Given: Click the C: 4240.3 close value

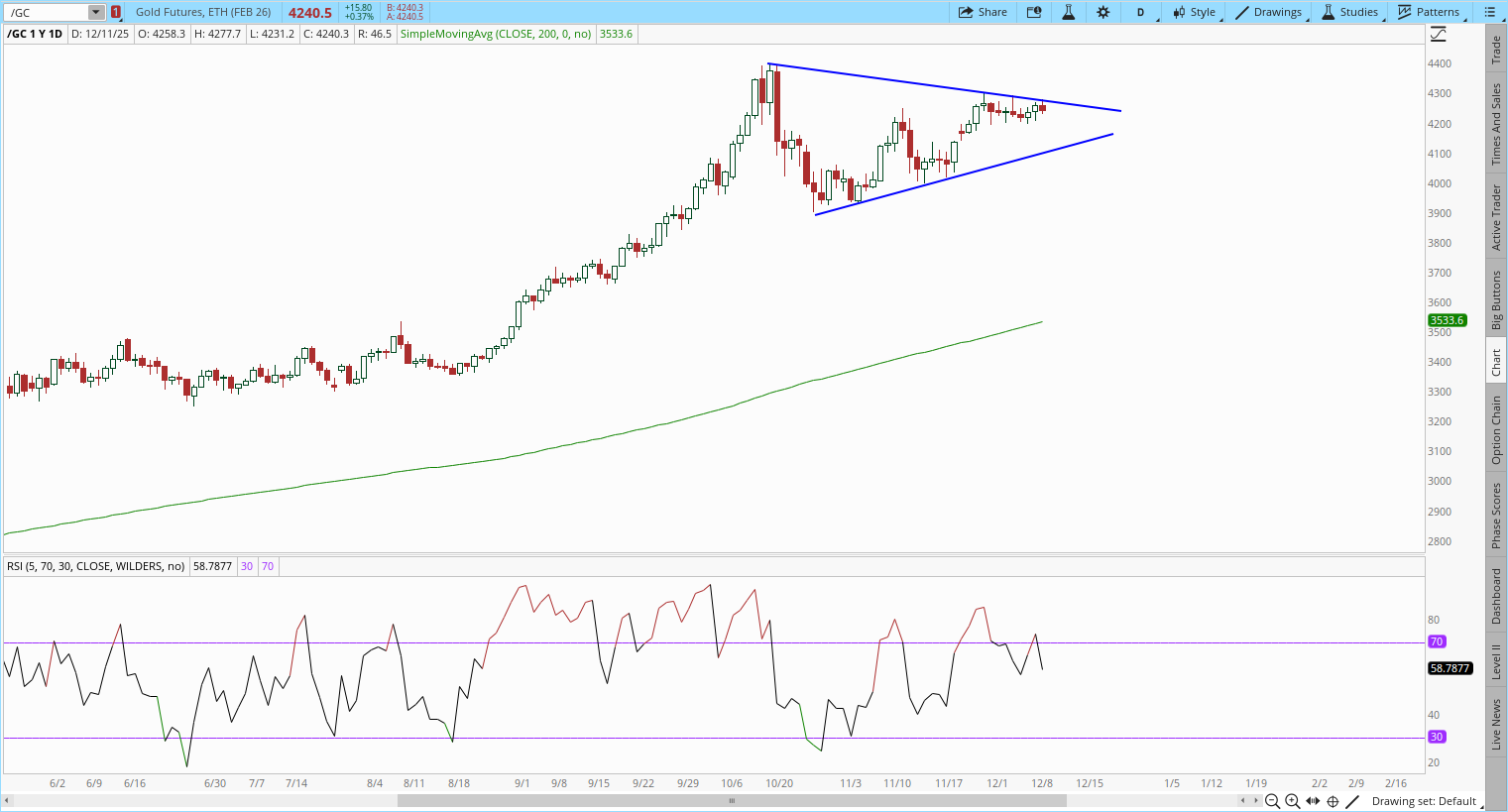Looking at the screenshot, I should click(x=326, y=34).
